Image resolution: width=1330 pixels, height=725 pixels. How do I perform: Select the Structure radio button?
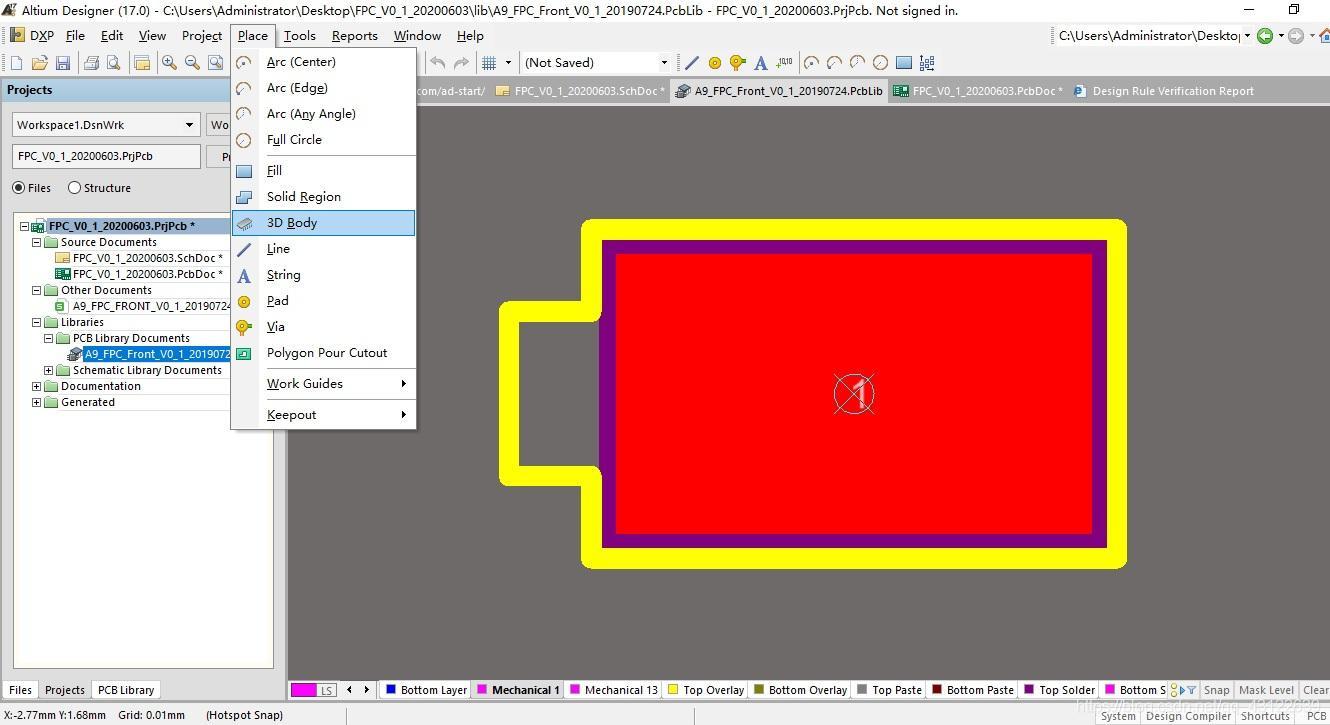coord(74,188)
